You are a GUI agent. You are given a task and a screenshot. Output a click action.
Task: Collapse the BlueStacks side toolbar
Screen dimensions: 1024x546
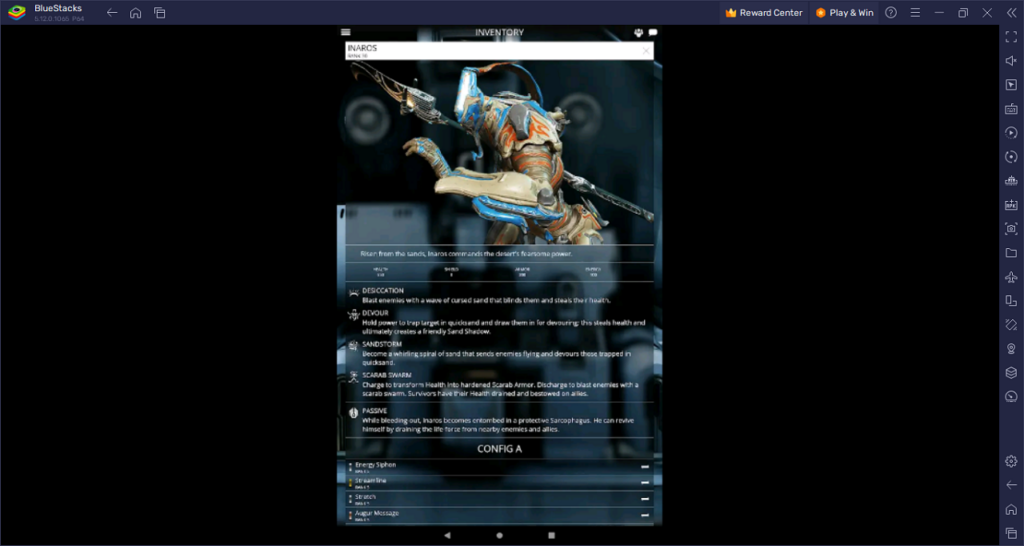(x=1011, y=12)
